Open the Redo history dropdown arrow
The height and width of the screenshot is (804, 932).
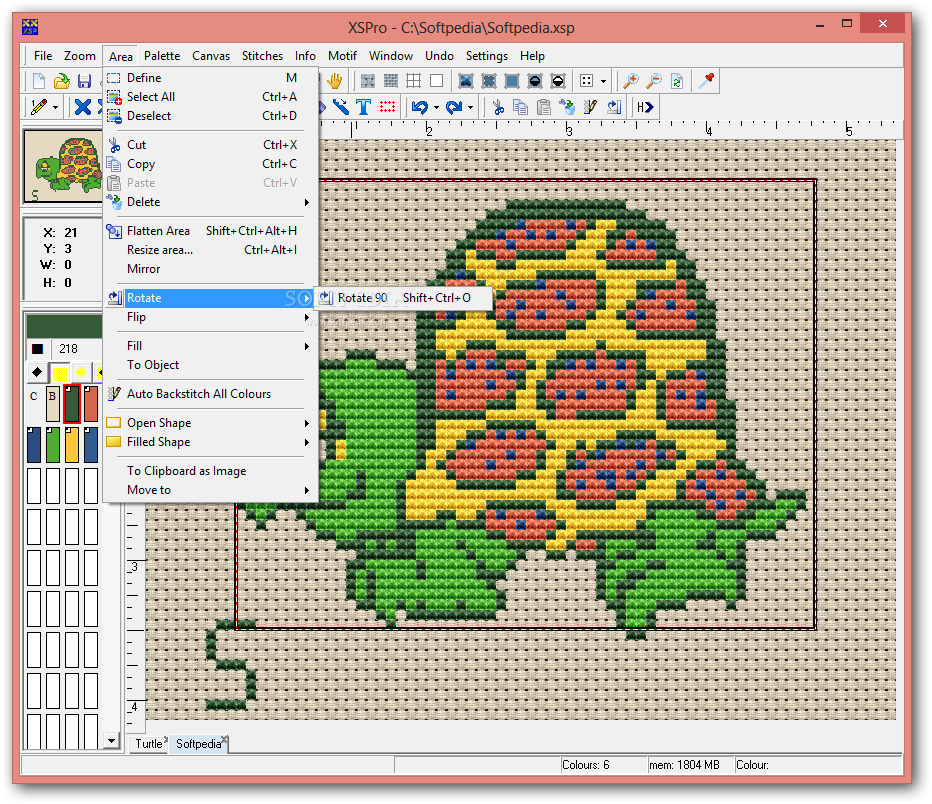coord(470,108)
